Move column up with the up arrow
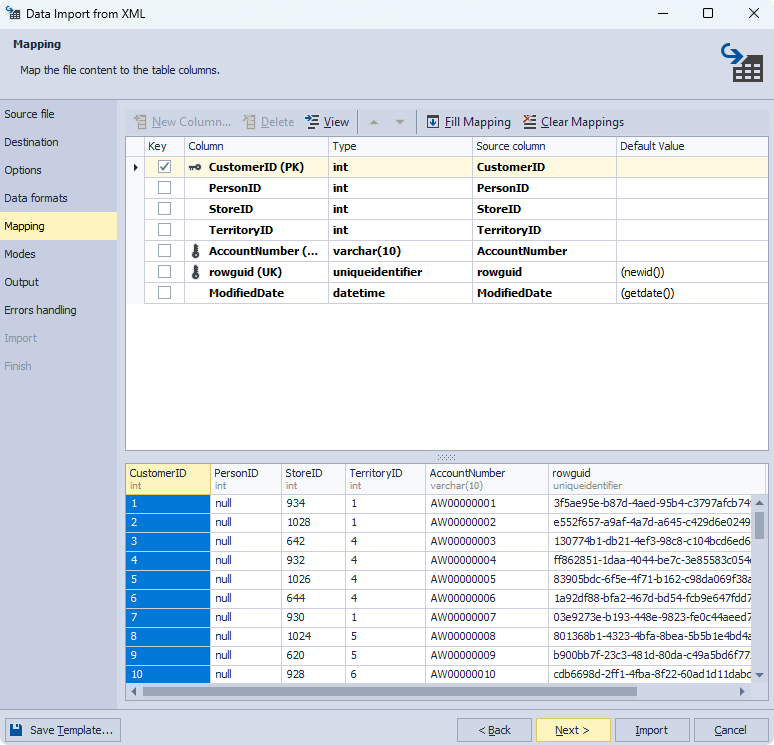This screenshot has width=774, height=745. coord(374,122)
